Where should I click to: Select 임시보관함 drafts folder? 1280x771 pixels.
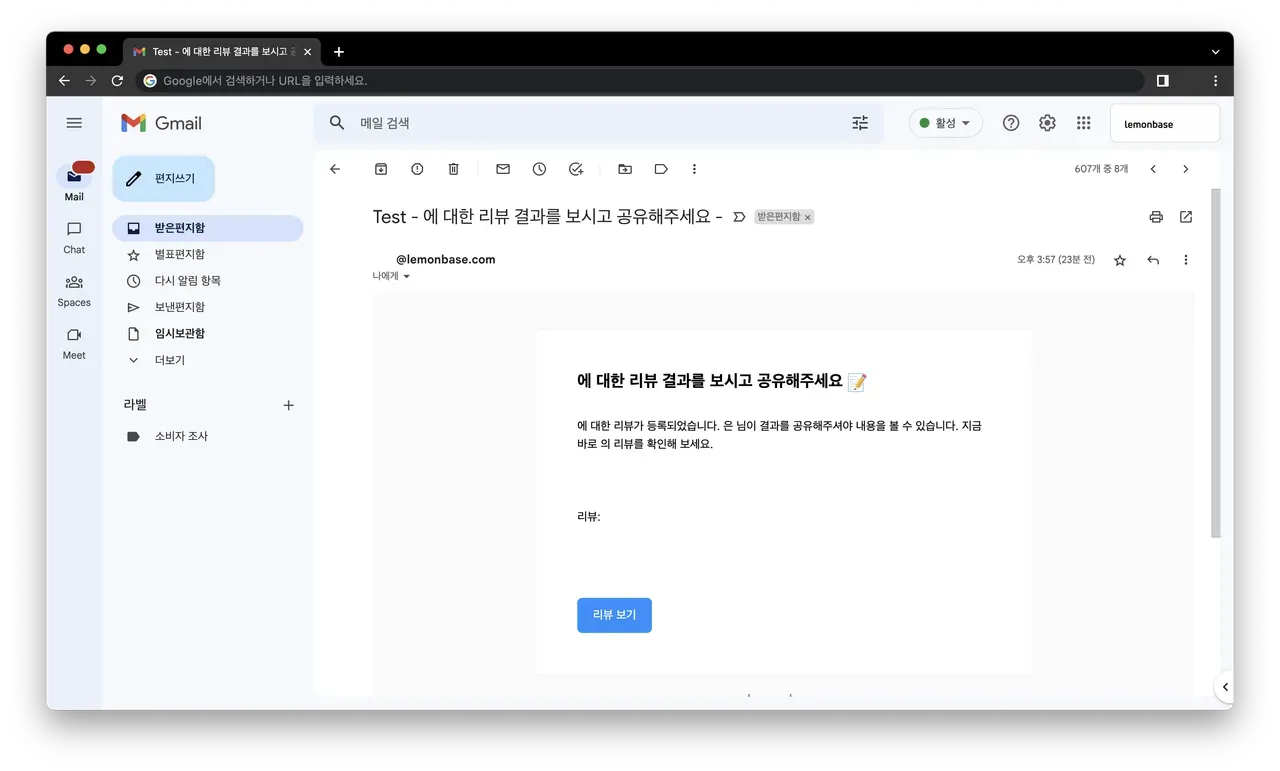point(207,334)
